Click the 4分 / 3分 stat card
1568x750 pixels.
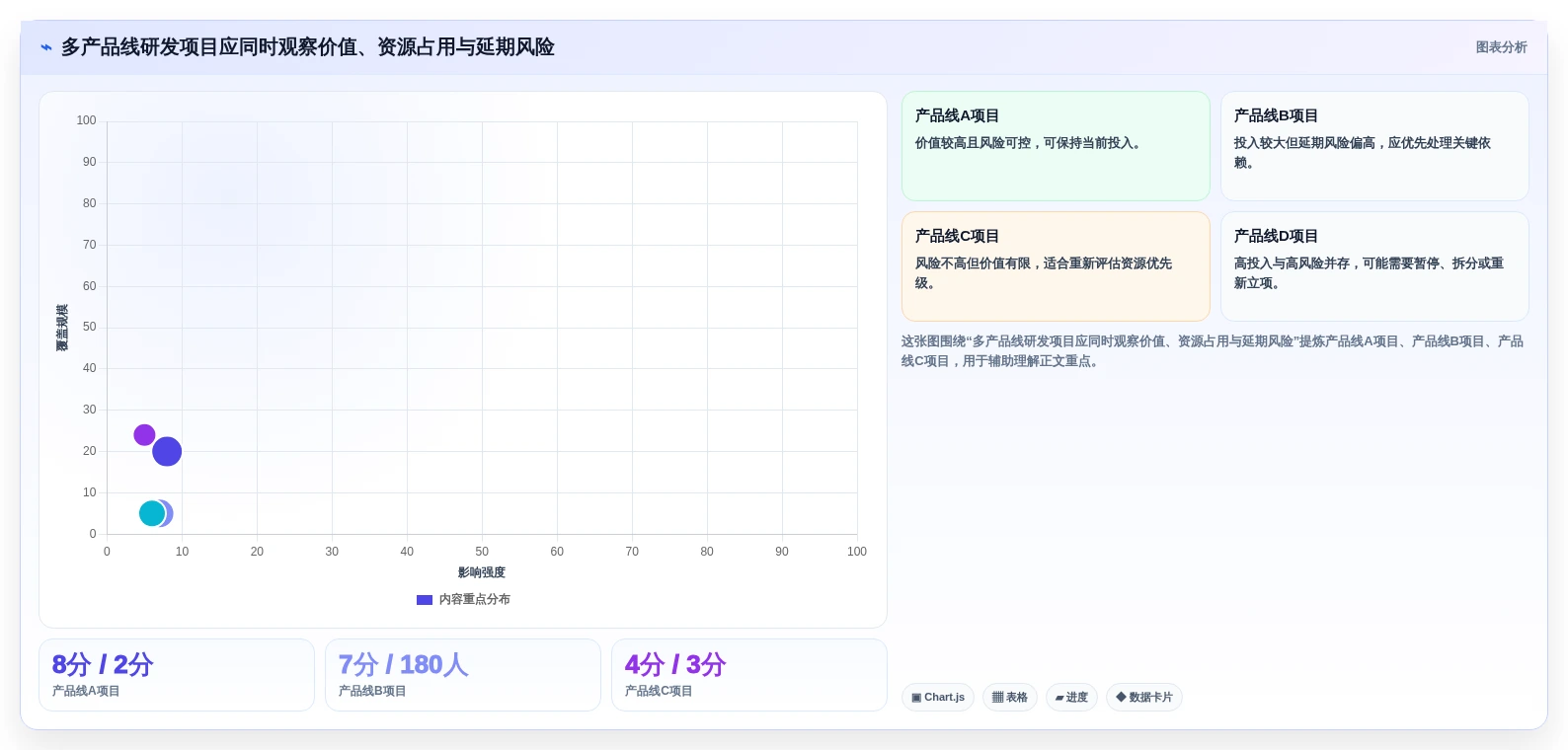click(749, 675)
